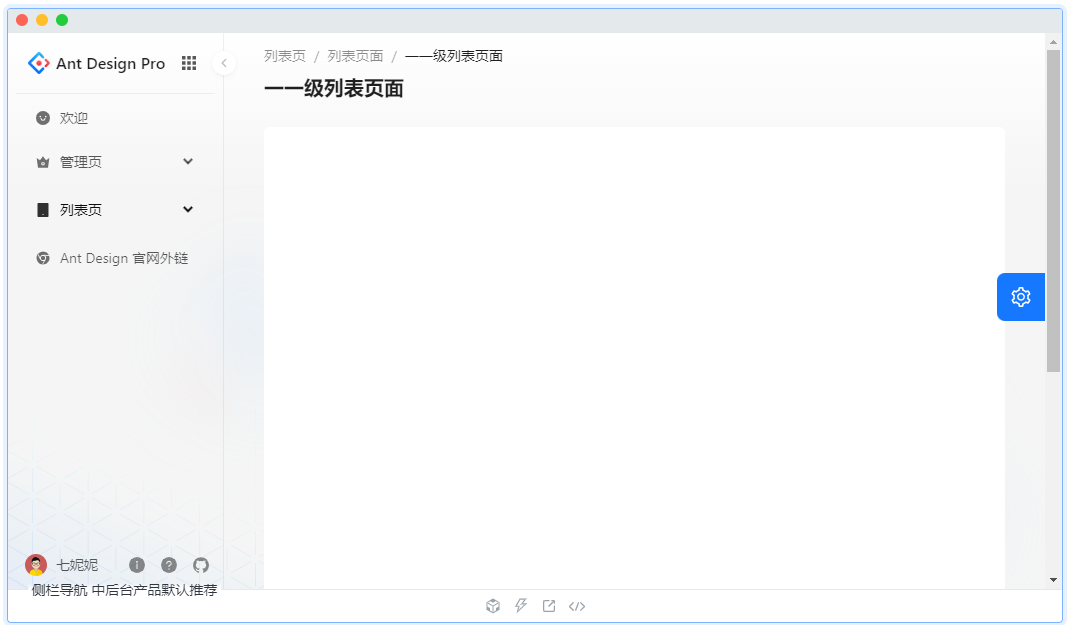Click the question mark help icon
1084x625 pixels.
click(x=169, y=565)
